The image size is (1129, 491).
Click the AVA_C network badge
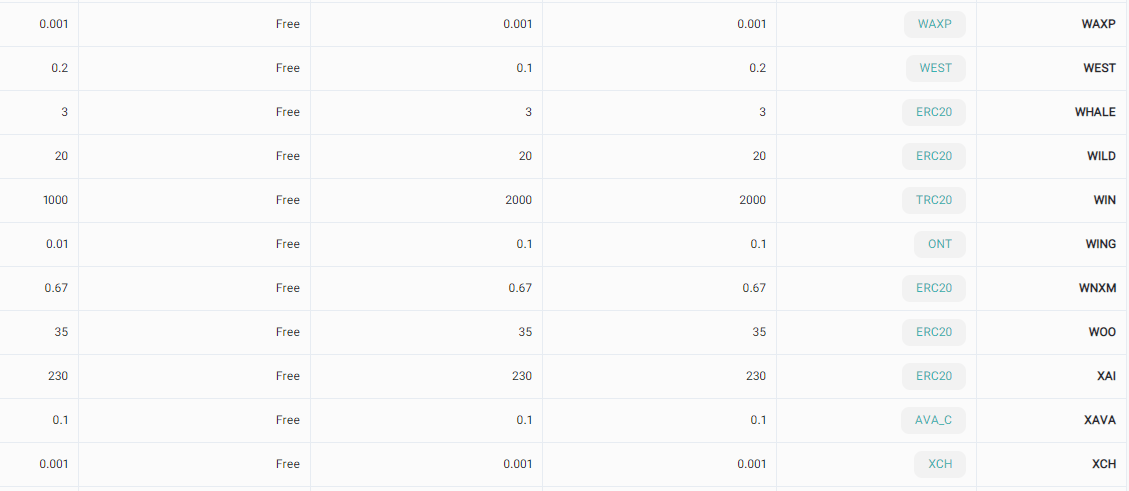click(x=934, y=420)
